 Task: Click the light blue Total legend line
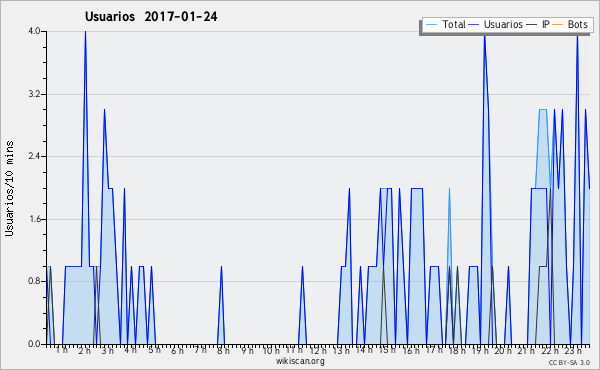tap(431, 25)
